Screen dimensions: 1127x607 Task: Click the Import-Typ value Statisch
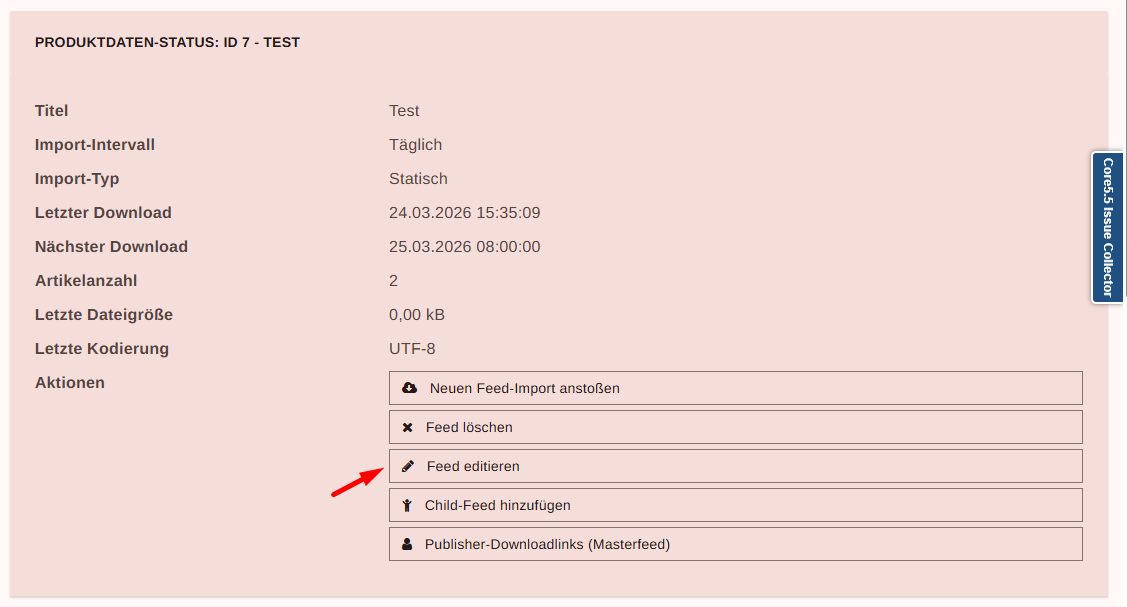(x=418, y=179)
